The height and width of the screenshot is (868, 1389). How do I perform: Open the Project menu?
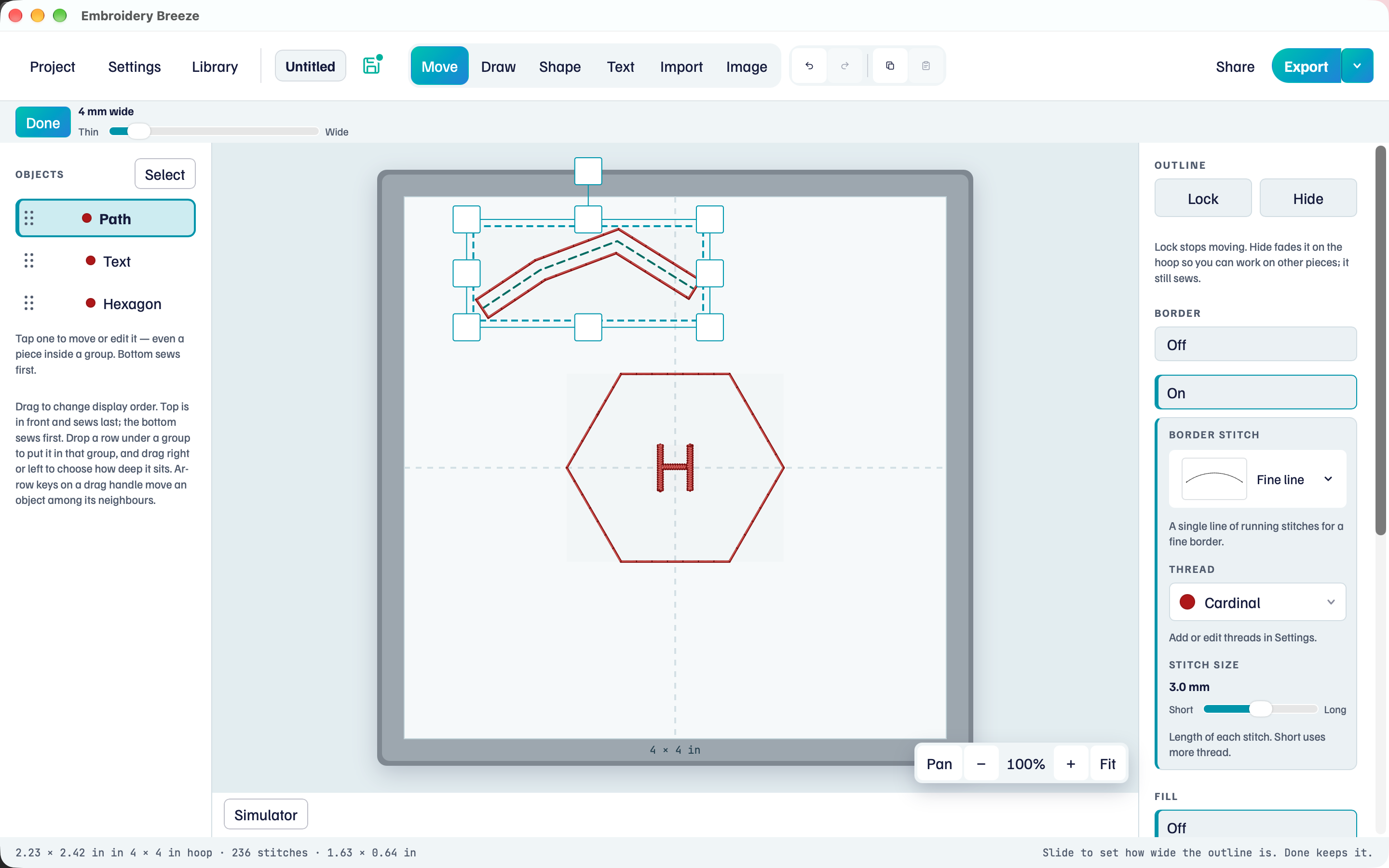pyautogui.click(x=52, y=67)
